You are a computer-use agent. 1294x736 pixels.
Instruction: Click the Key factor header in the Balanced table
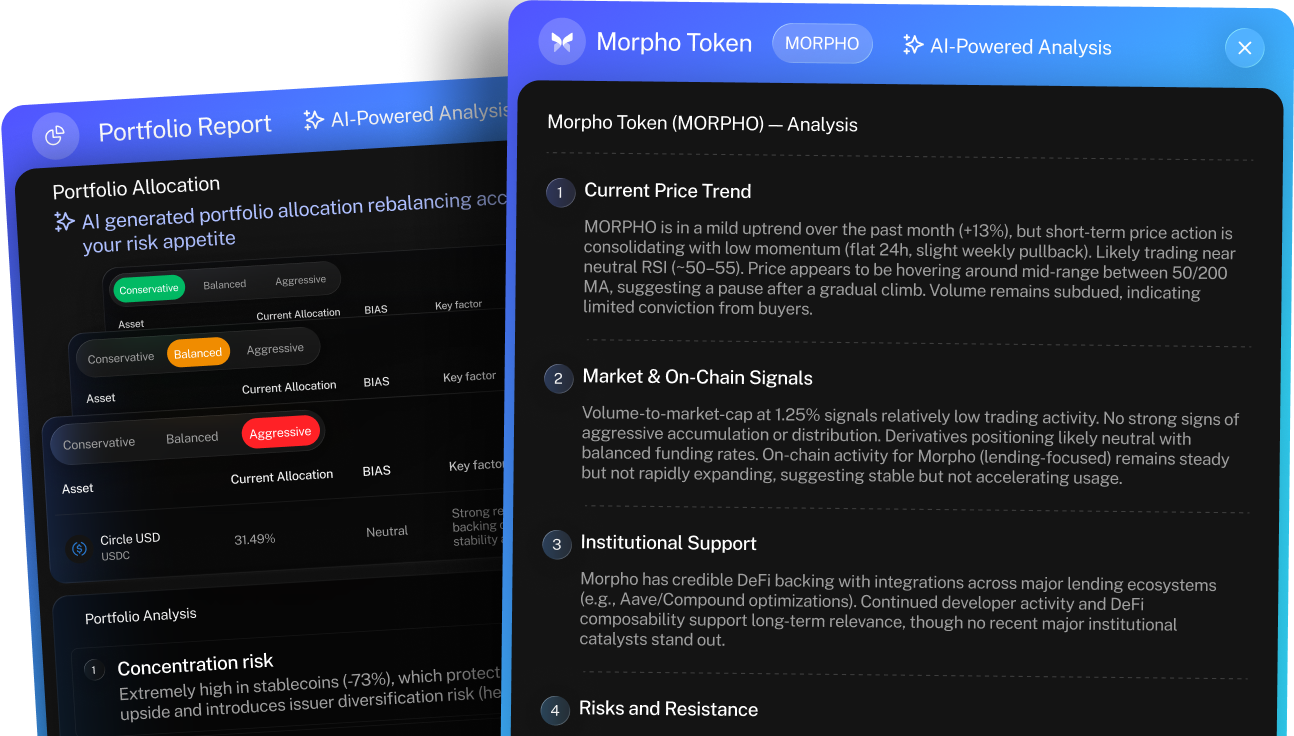[469, 377]
